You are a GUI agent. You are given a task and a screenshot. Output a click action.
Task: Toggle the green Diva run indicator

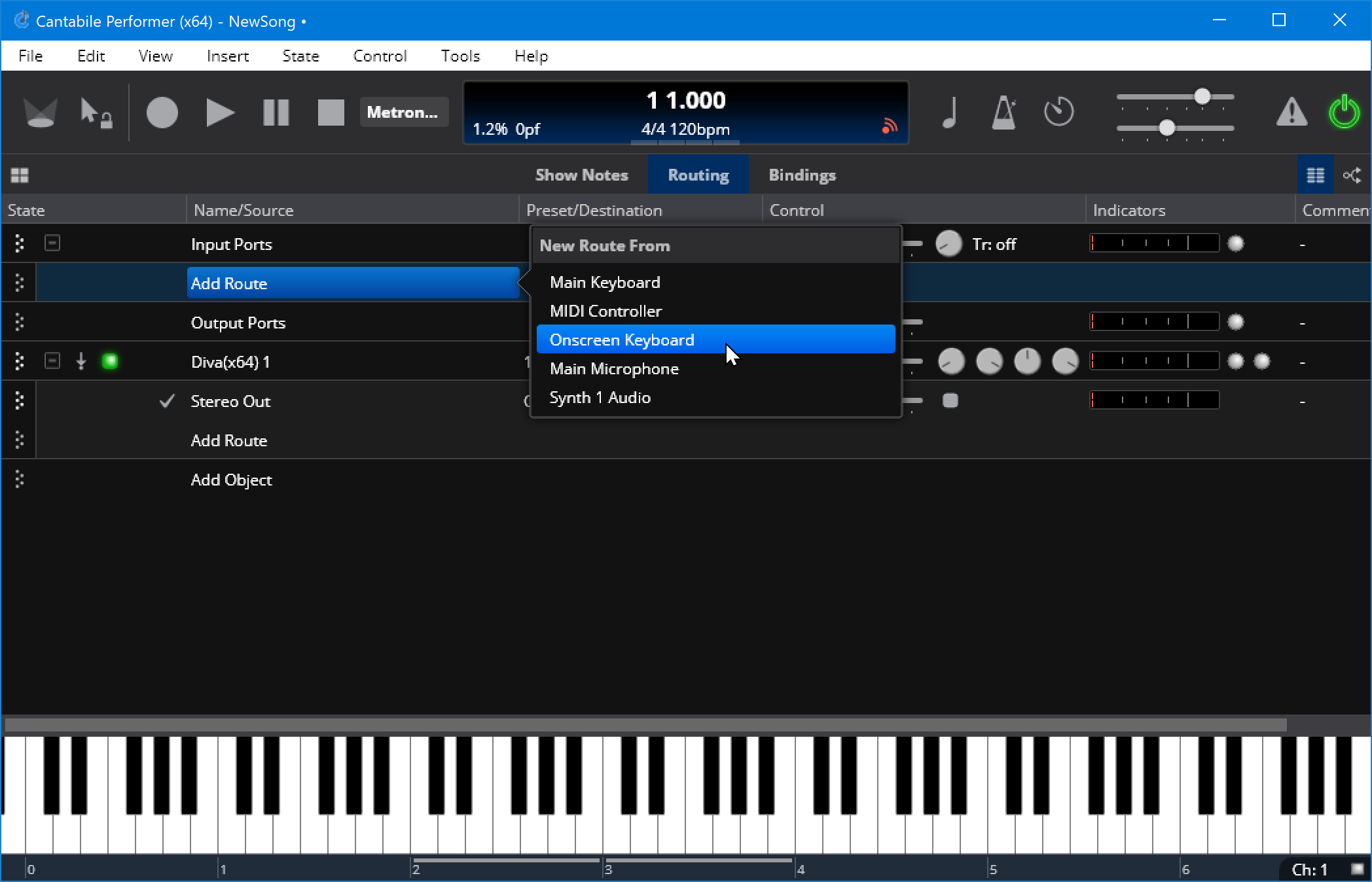(110, 361)
